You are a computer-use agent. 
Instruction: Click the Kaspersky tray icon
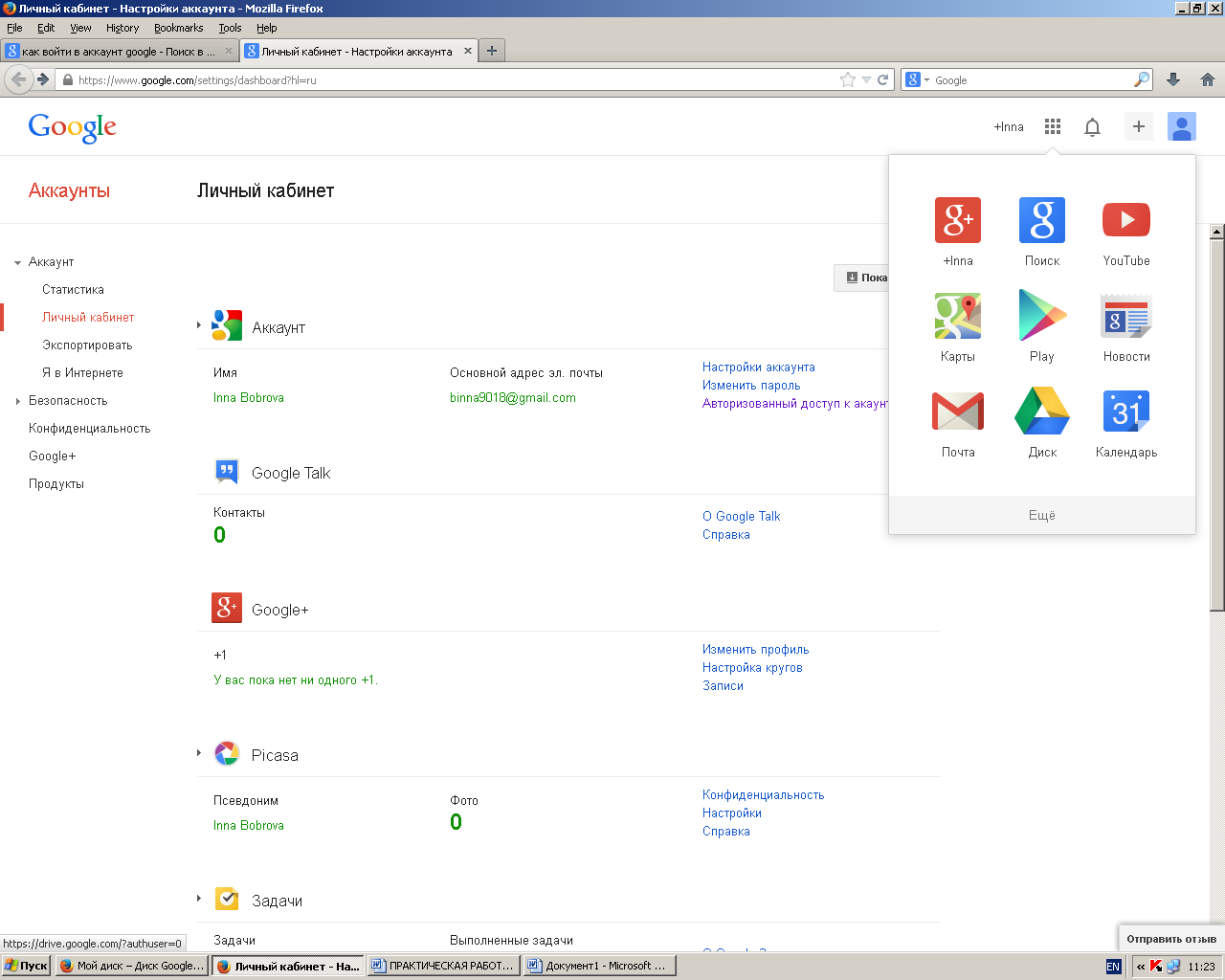[1156, 967]
